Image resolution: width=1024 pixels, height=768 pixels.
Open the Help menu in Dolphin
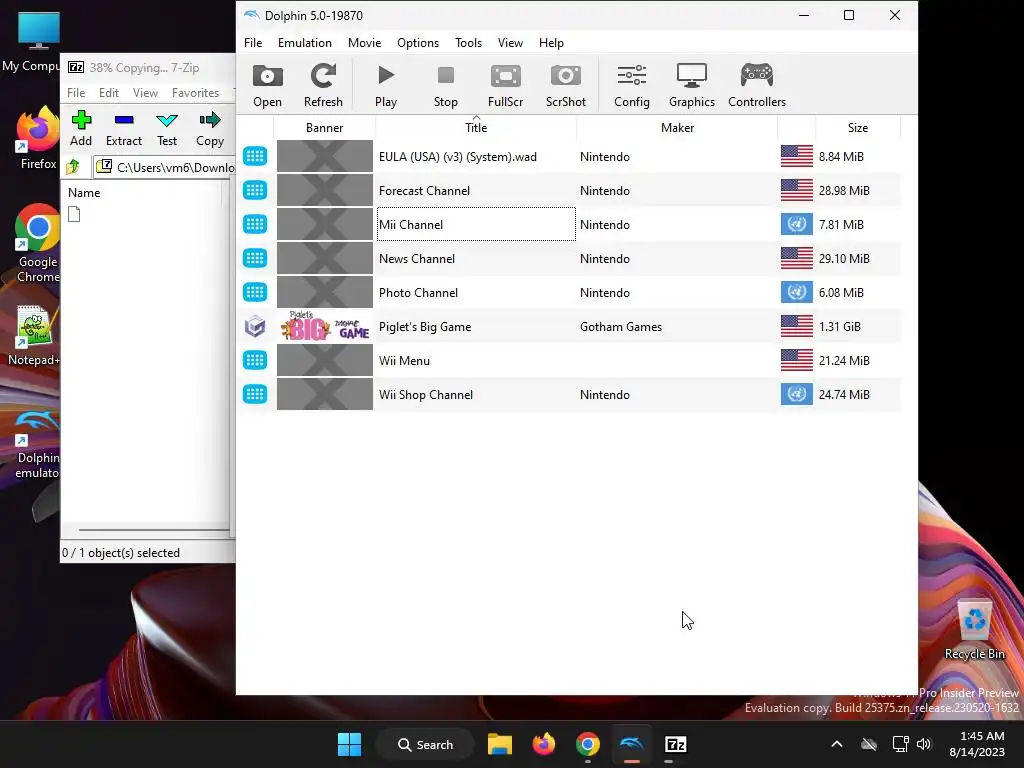point(551,42)
